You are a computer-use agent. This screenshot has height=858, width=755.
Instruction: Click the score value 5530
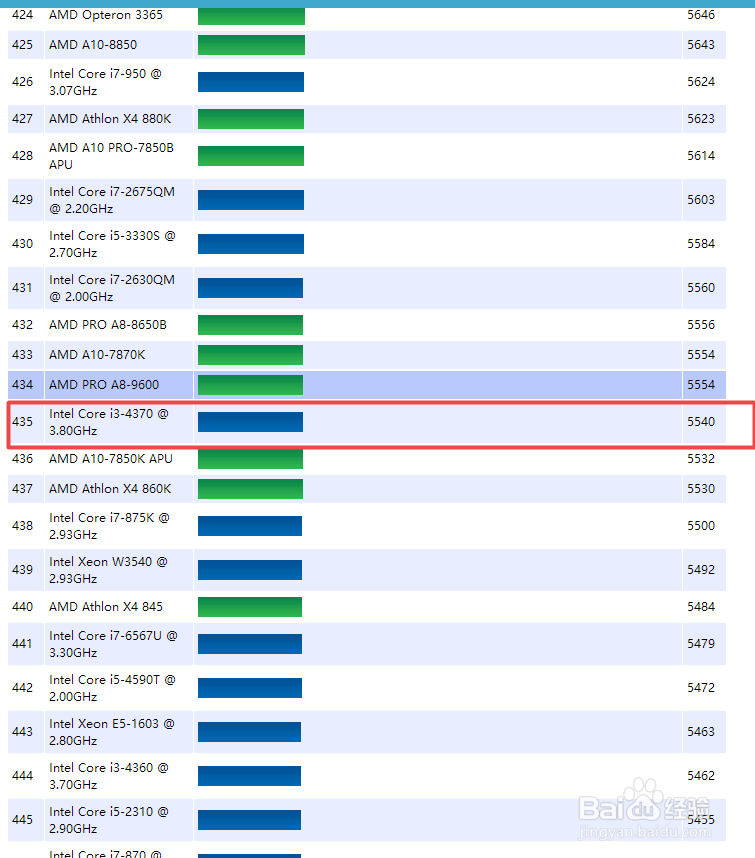pos(701,489)
